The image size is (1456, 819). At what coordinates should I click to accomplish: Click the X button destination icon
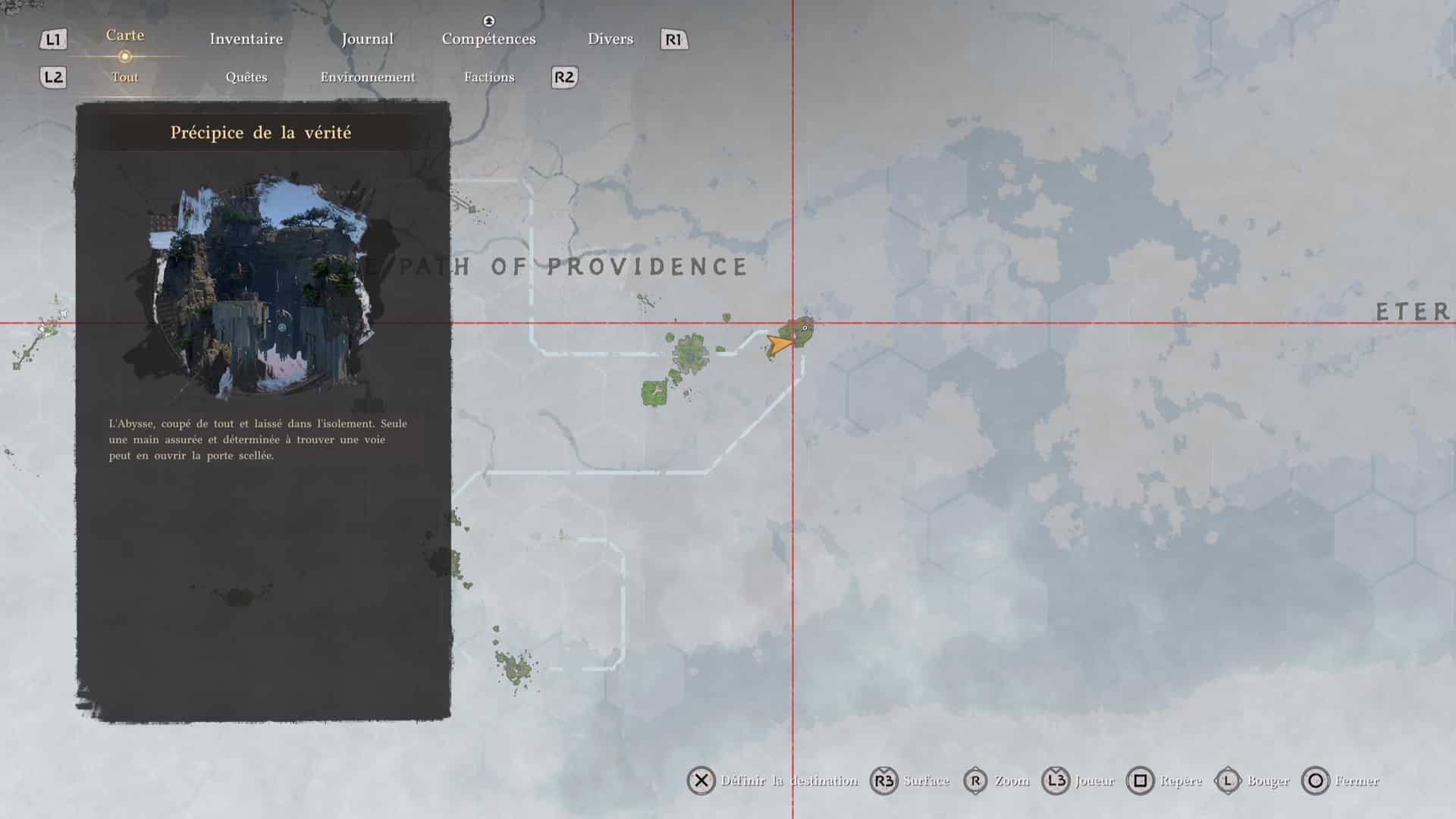pos(701,780)
